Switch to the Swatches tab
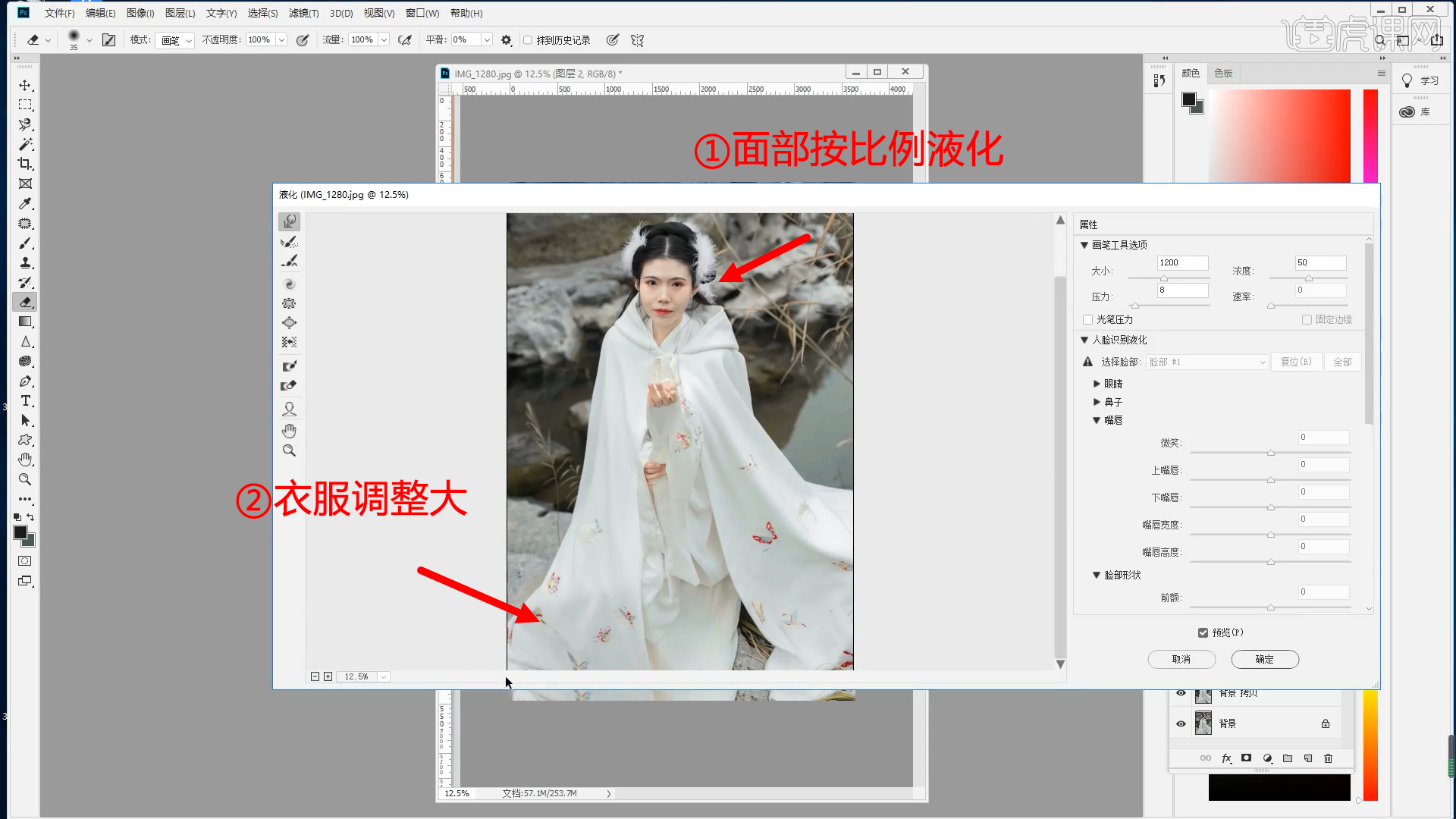The image size is (1456, 819). click(1223, 73)
